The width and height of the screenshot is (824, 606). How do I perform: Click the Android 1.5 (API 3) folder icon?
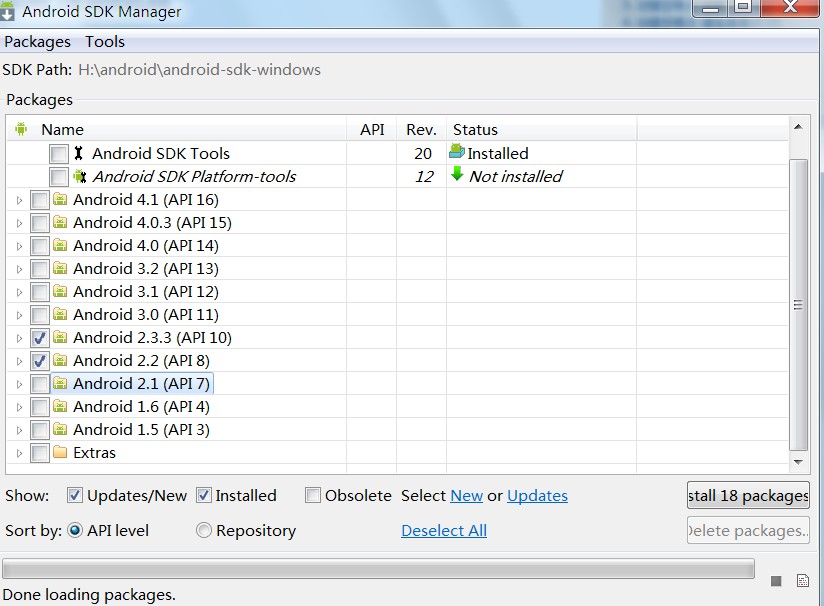coord(60,429)
